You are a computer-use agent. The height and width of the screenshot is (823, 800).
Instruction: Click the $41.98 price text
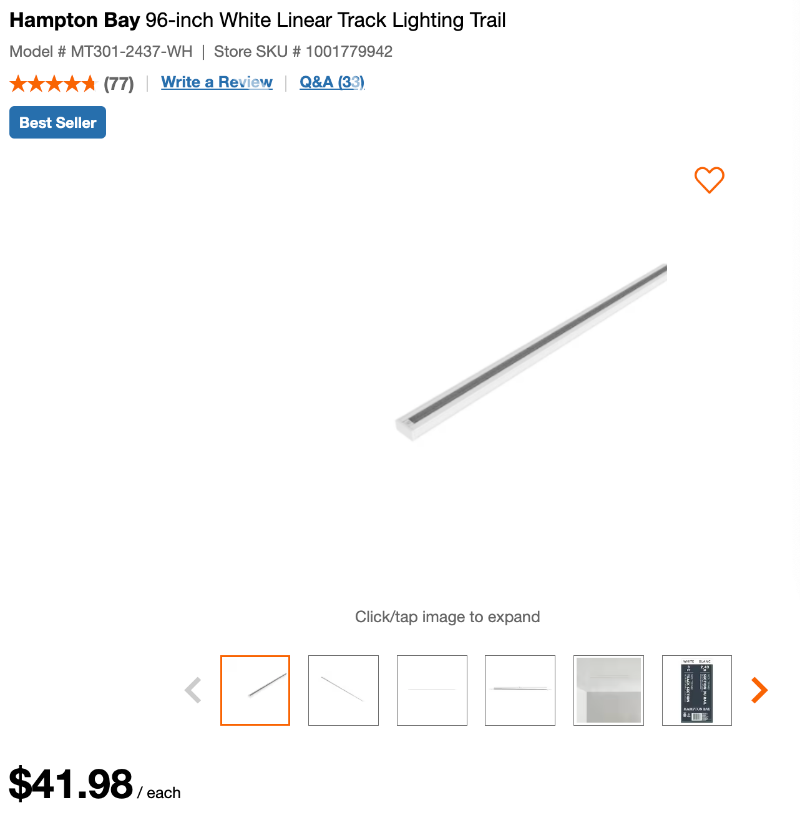click(71, 784)
